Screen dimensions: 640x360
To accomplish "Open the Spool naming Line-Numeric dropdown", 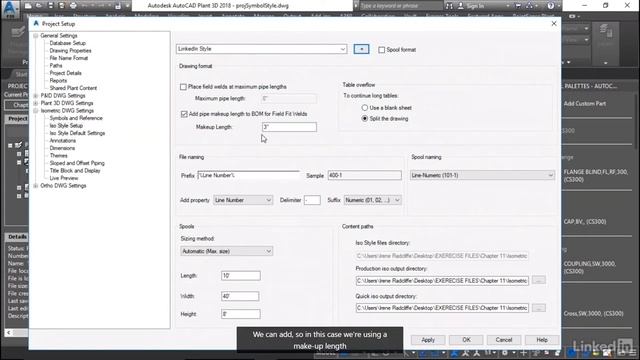I will (482, 175).
